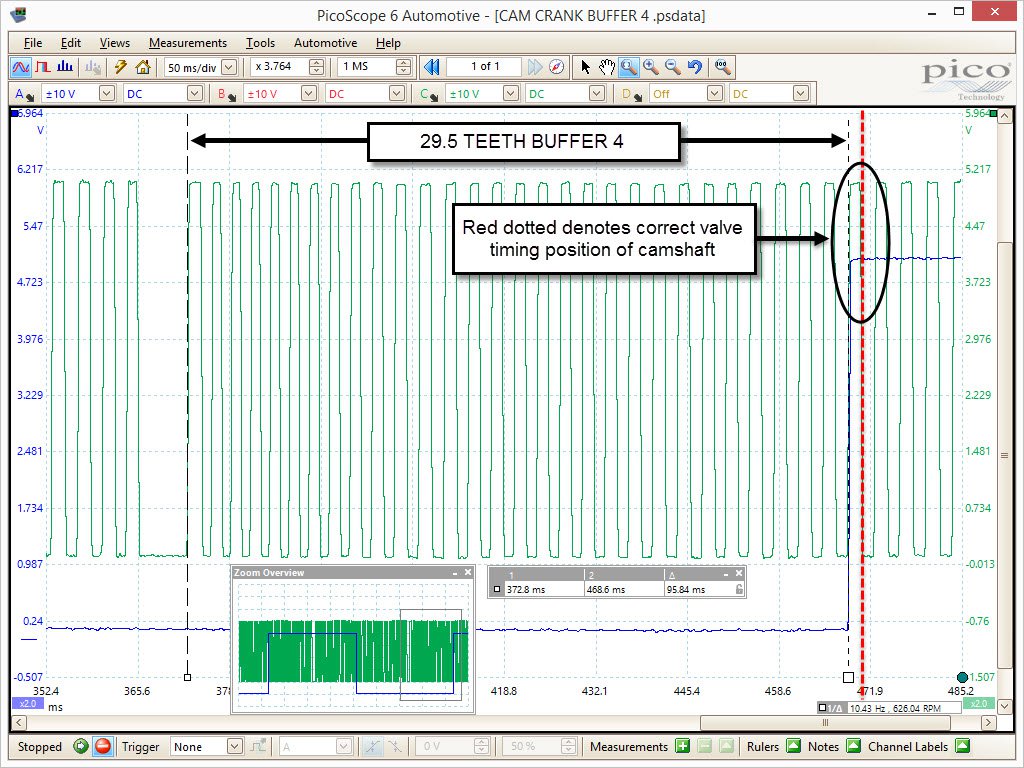Select the hand pan tool

click(x=606, y=68)
